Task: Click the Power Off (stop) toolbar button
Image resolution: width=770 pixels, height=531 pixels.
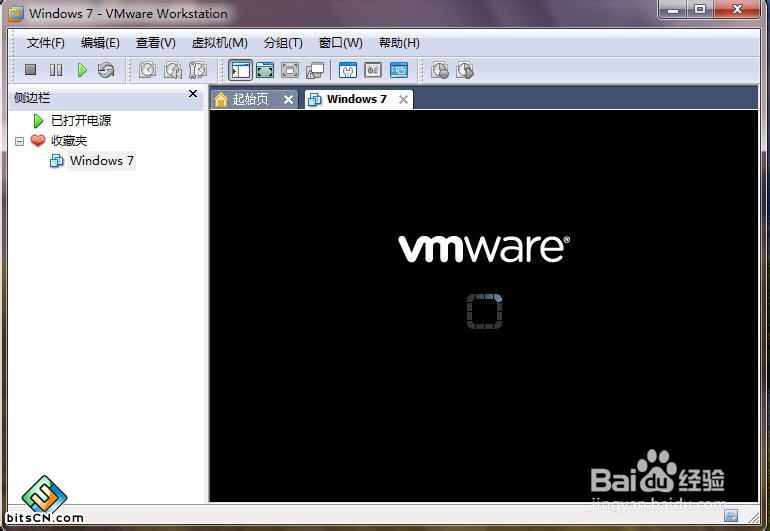Action: click(x=30, y=70)
